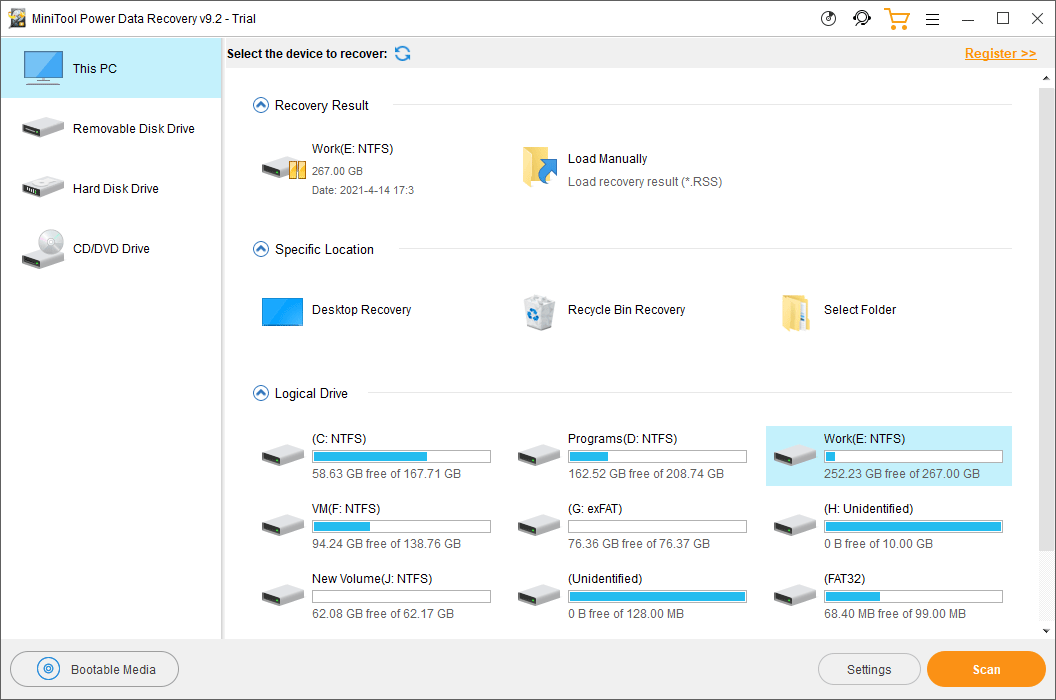Viewport: 1056px width, 700px height.
Task: Click the refresh device list icon
Action: coord(402,53)
